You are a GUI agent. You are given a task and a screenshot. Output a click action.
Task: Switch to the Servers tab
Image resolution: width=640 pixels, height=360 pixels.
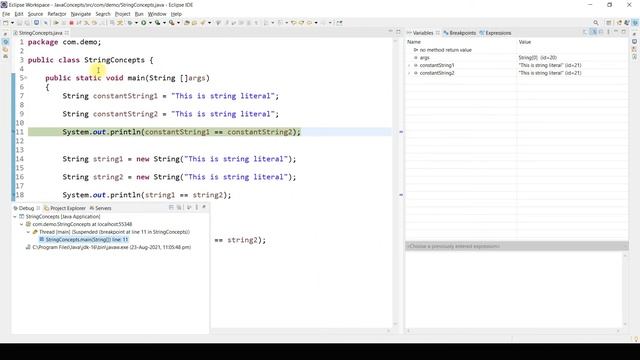[x=100, y=208]
